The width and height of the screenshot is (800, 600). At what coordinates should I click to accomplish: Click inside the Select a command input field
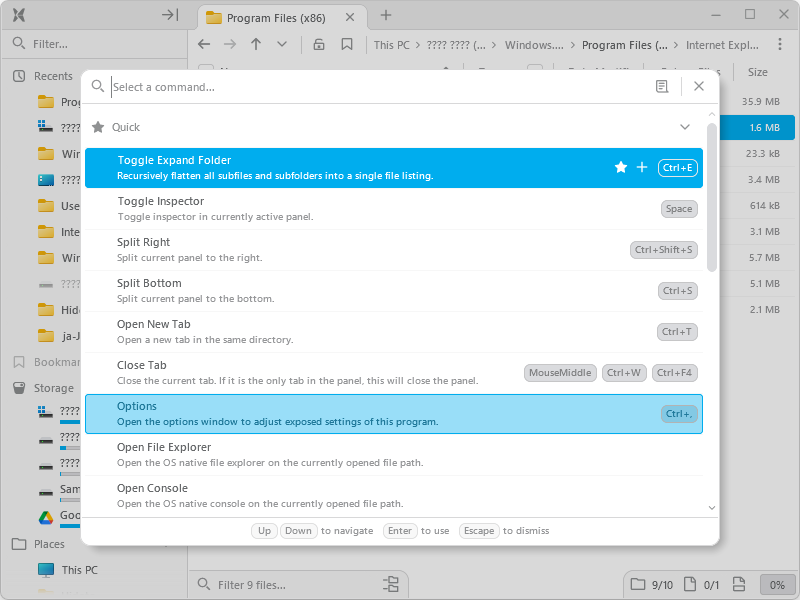(x=300, y=87)
